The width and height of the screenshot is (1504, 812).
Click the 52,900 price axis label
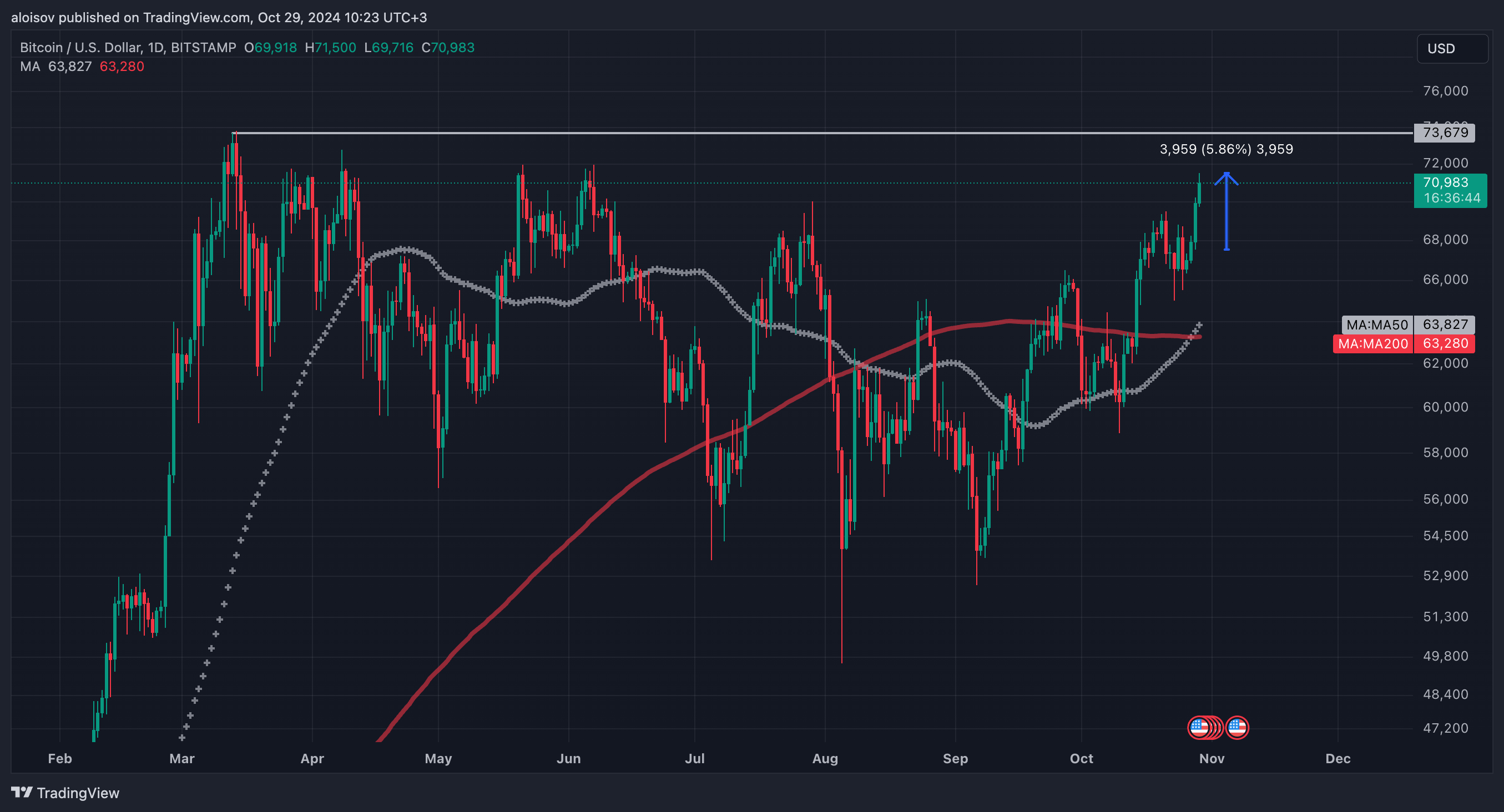coord(1446,576)
